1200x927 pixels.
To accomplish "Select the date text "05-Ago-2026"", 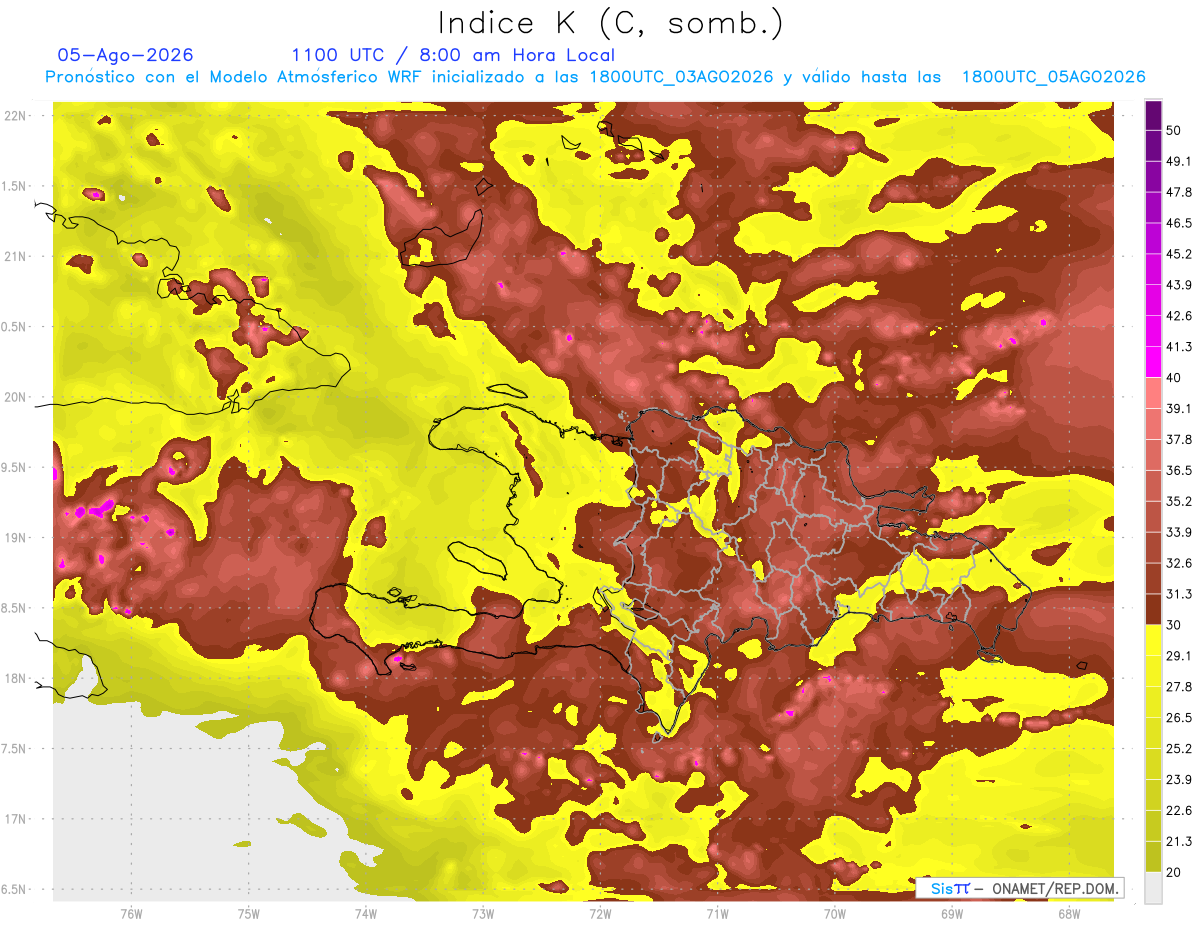I will click(126, 55).
